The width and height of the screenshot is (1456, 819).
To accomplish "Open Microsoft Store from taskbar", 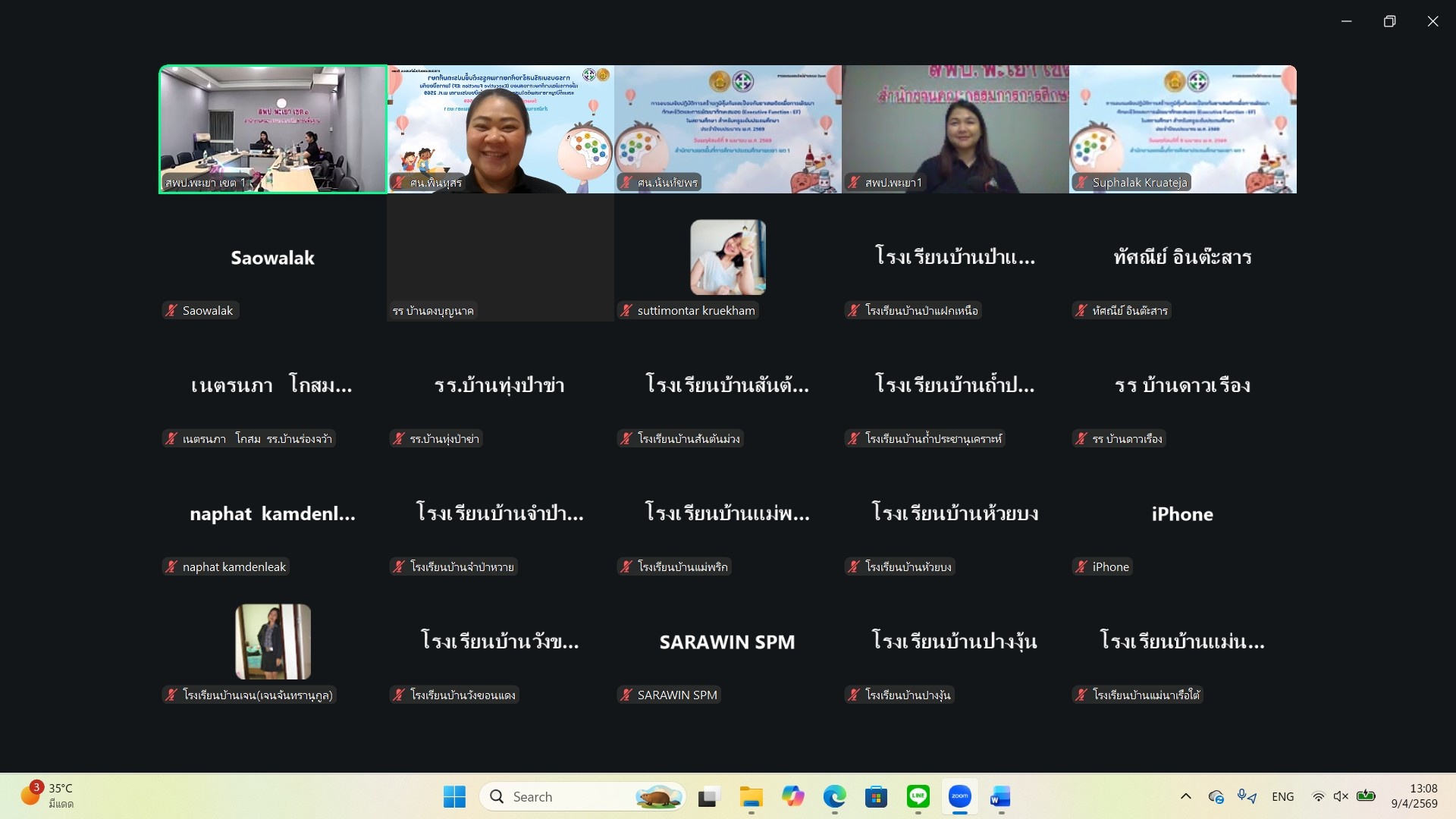I will [876, 796].
